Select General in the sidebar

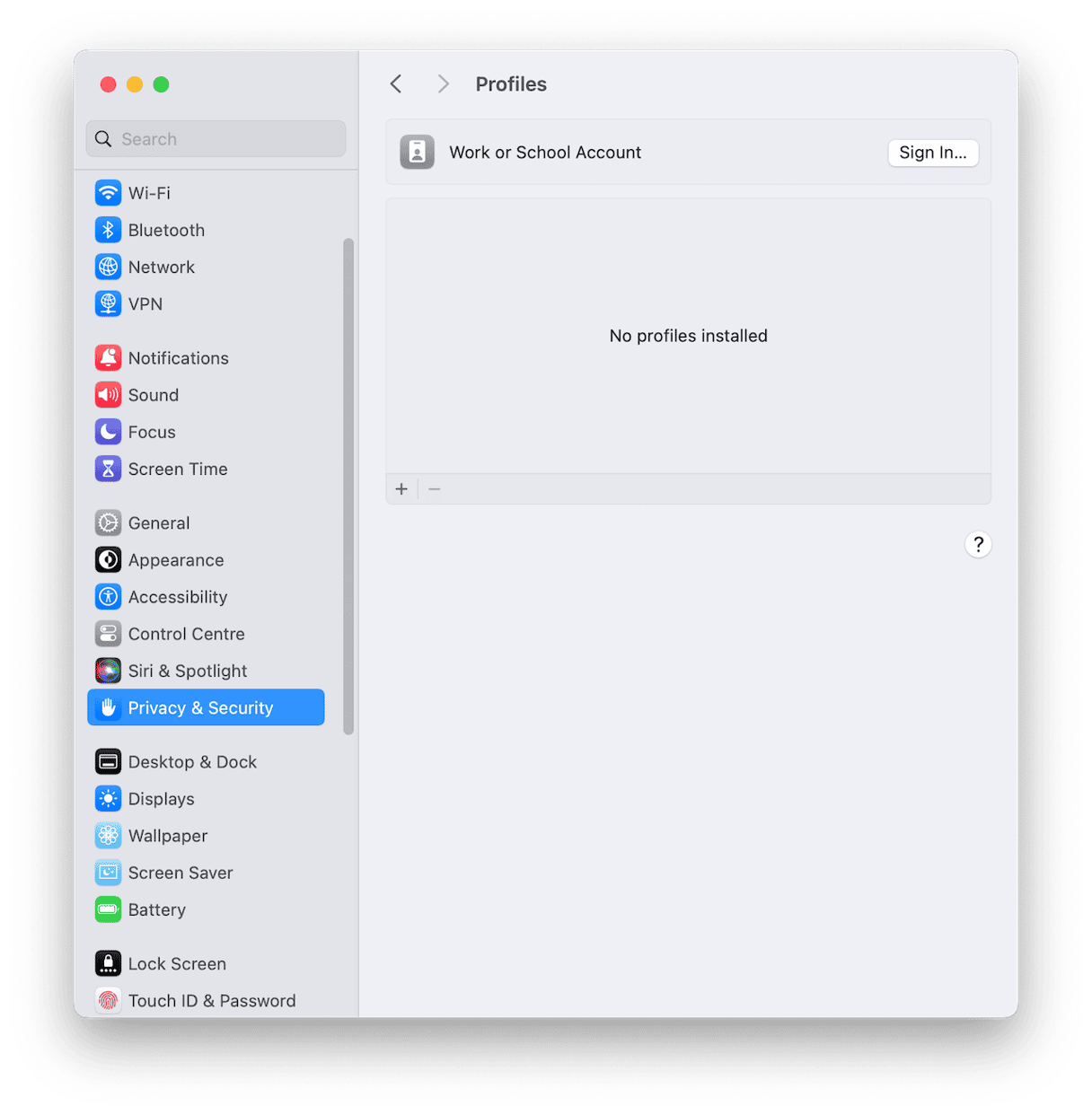click(159, 523)
